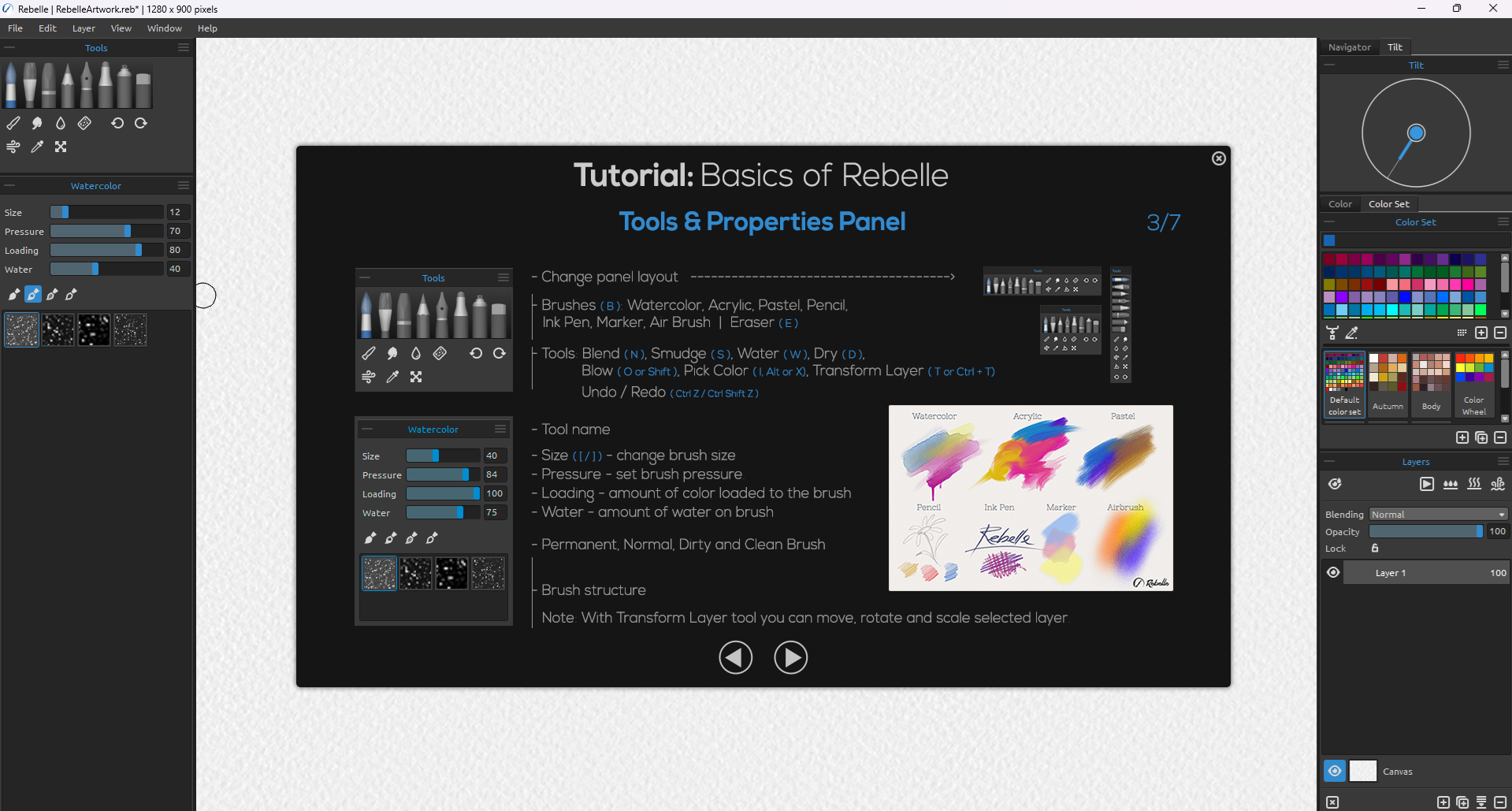Click the wet the layer droplets icon
Image resolution: width=1512 pixels, height=811 pixels.
pos(1451,484)
